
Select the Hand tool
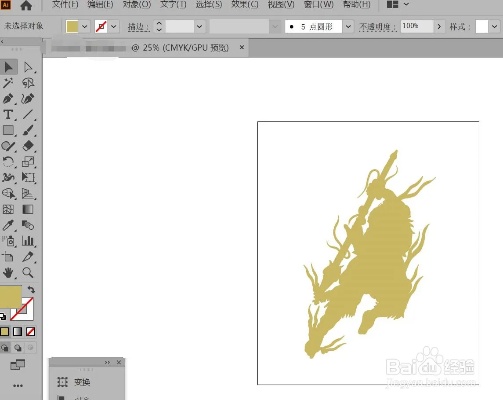tap(8, 273)
